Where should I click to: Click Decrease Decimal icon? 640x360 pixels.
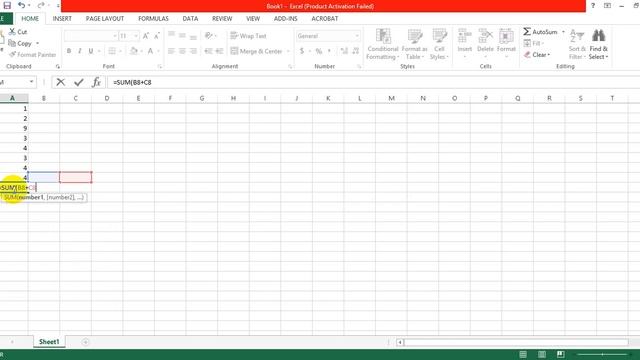coord(356,51)
